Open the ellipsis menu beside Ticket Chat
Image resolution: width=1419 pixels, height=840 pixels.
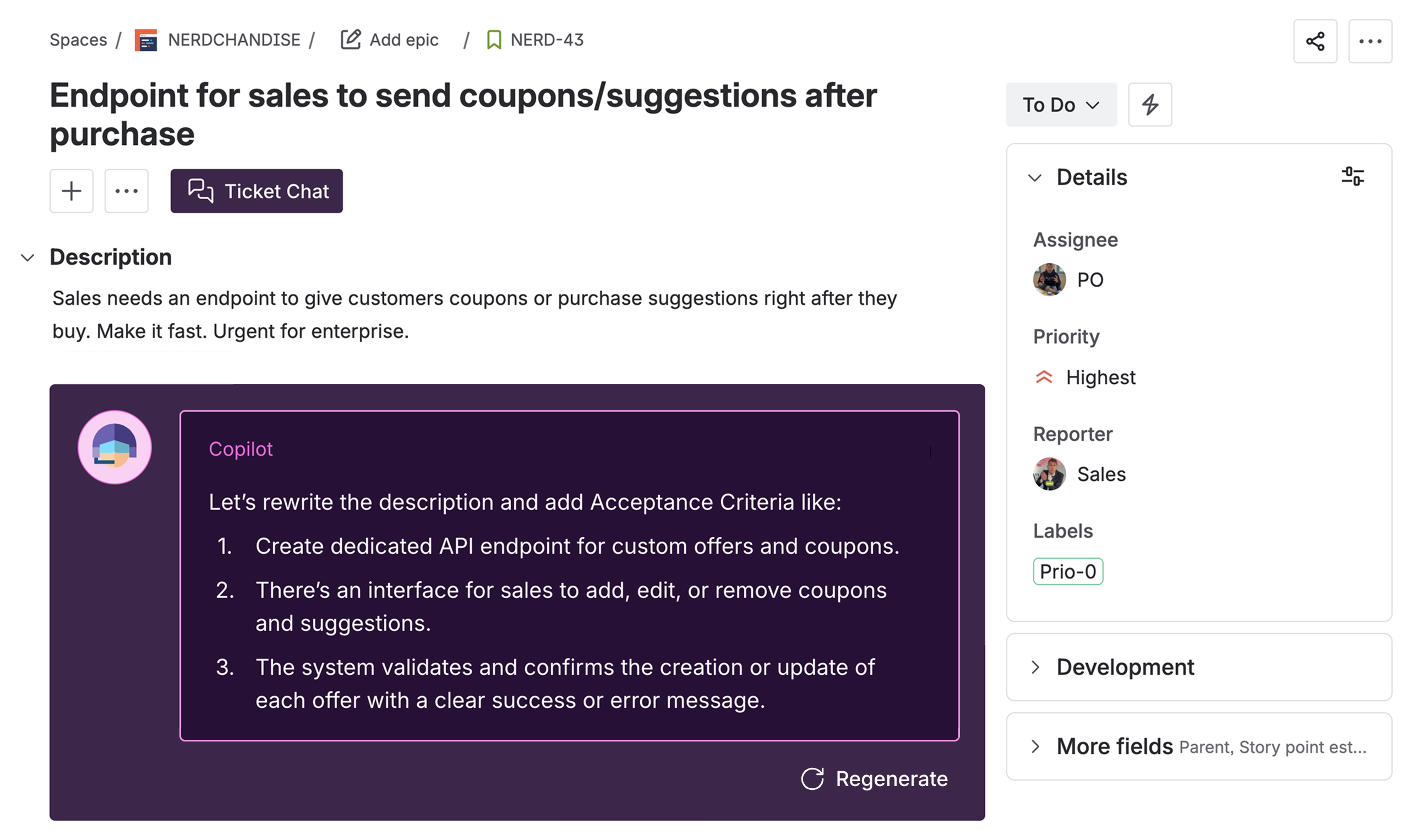[126, 192]
